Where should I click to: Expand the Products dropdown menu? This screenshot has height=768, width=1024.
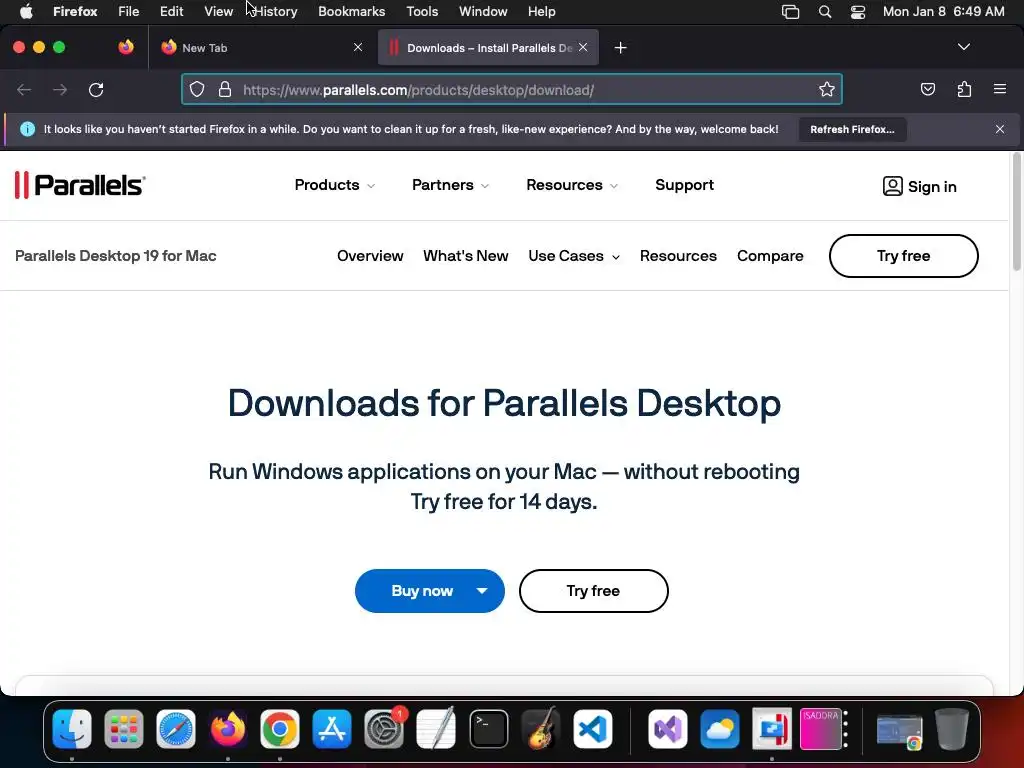(x=334, y=185)
